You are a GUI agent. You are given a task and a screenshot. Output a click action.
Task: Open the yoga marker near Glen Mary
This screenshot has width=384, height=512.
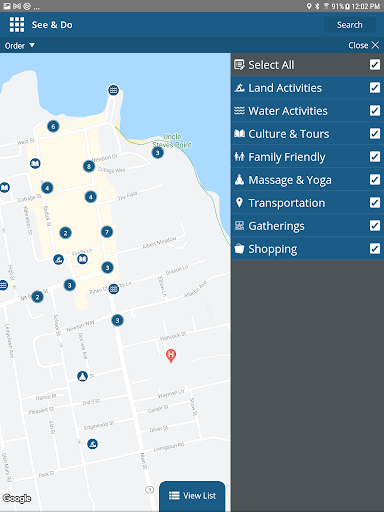(82, 376)
